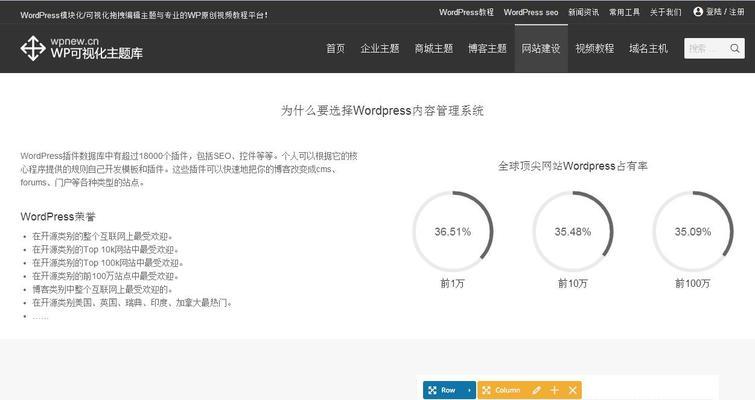755x400 pixels.
Task: Click the Column label button
Action: 508,390
